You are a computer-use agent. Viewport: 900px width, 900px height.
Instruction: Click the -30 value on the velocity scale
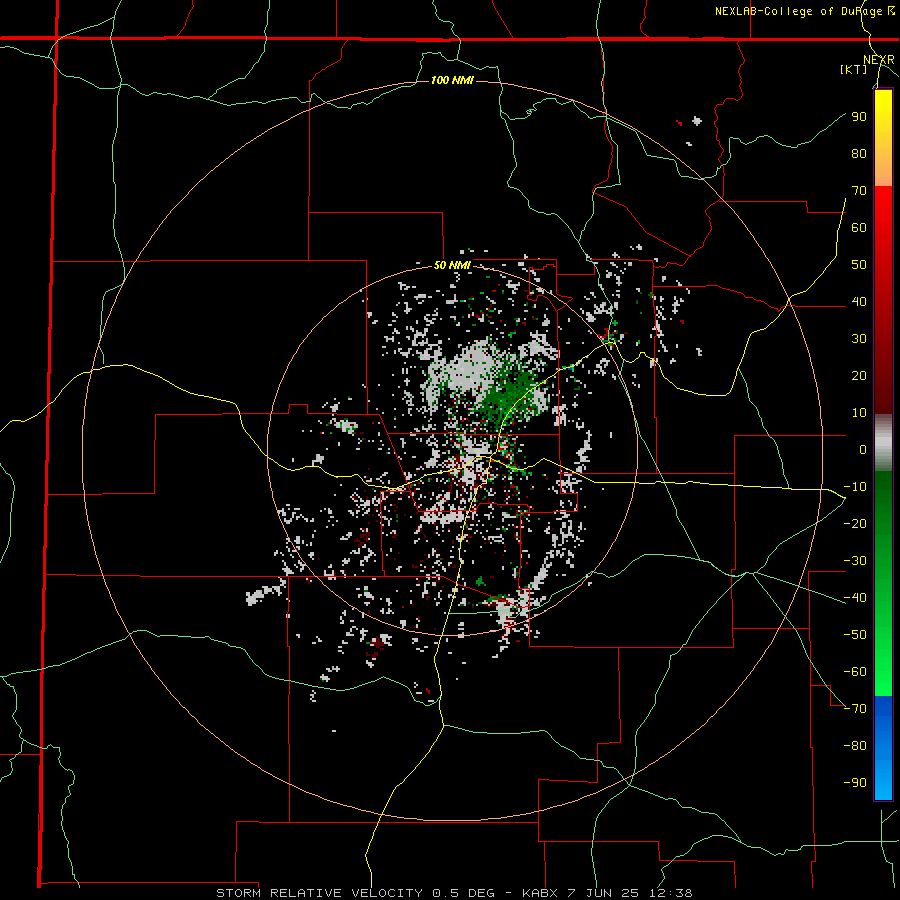855,561
